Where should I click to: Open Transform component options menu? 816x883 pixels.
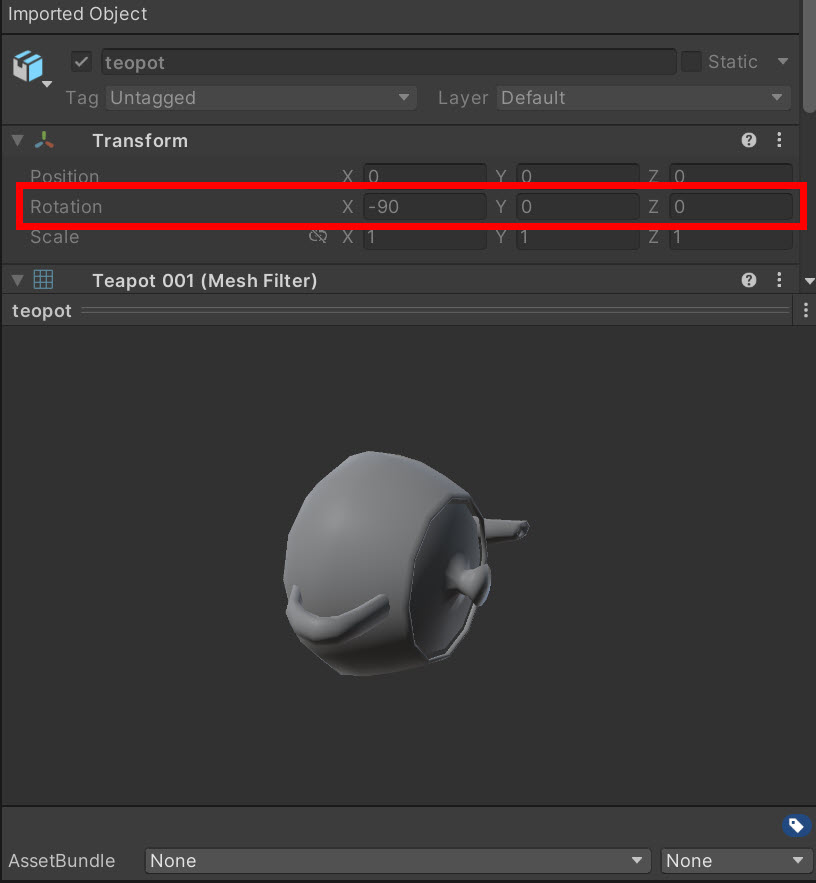(779, 140)
